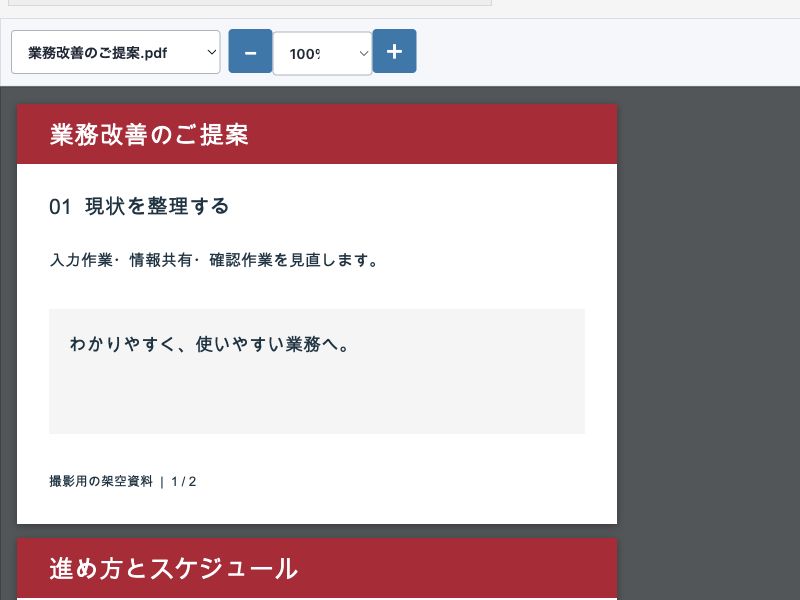Click the callout text わかりやすく、使いやすい業務へ。
800x600 pixels.
click(209, 344)
